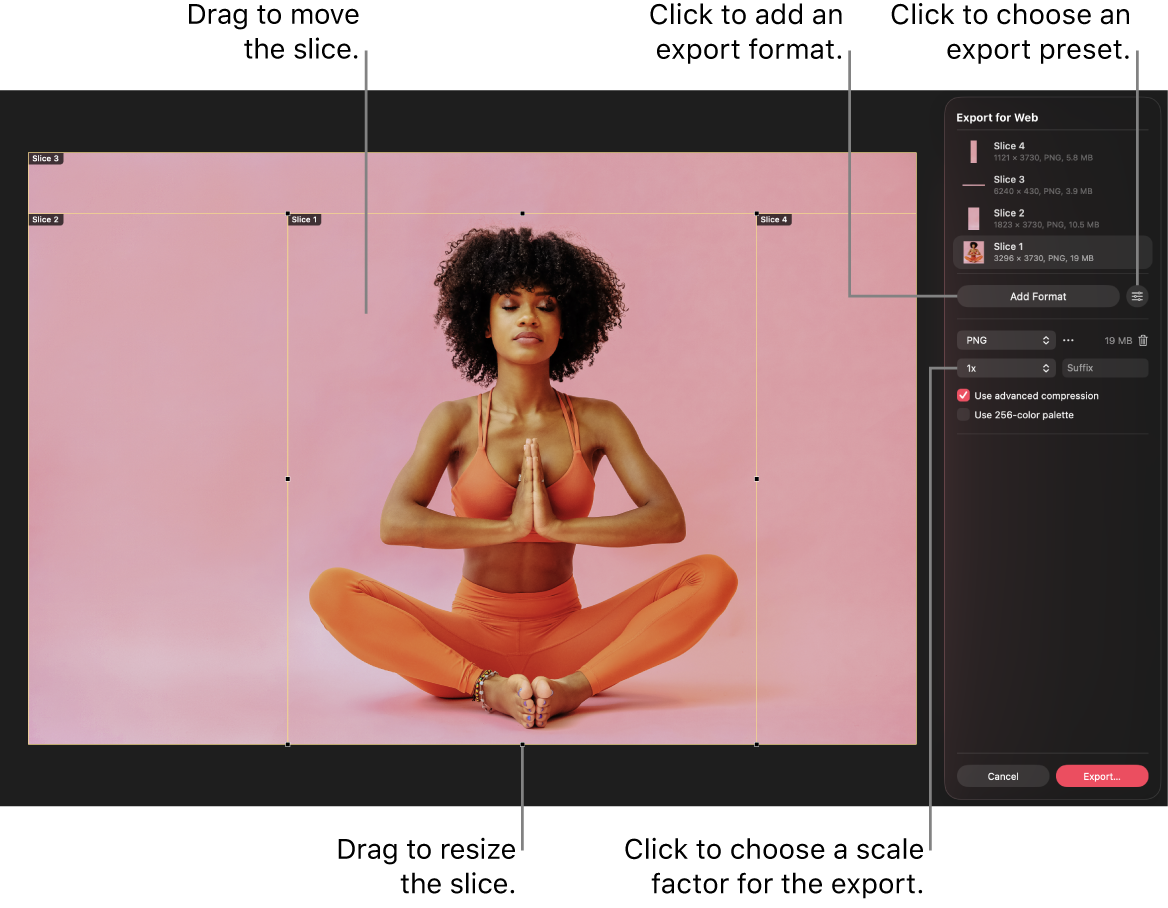Screen dimensions: 1168x908
Task: Enable Use 256-color palette
Action: coord(963,415)
